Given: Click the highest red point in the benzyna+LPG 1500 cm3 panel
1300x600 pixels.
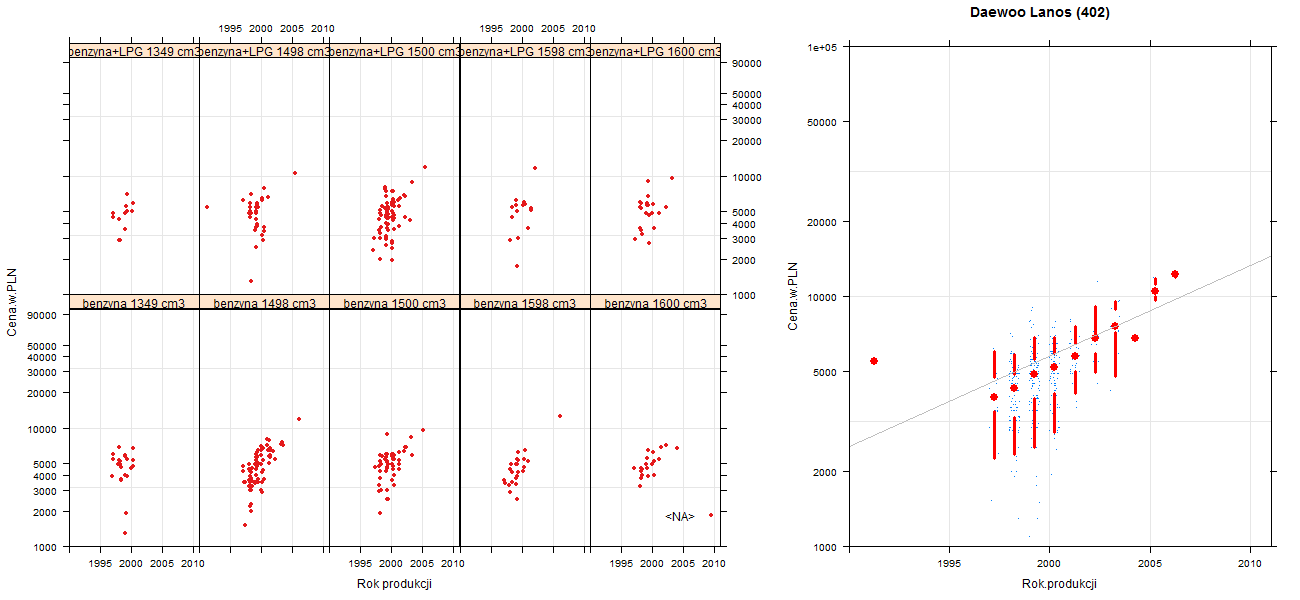Looking at the screenshot, I should [x=425, y=167].
